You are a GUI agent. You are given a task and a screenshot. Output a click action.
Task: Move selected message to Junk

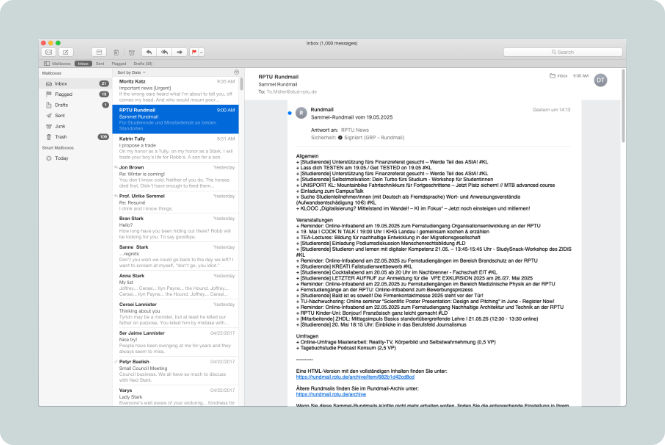(131, 51)
